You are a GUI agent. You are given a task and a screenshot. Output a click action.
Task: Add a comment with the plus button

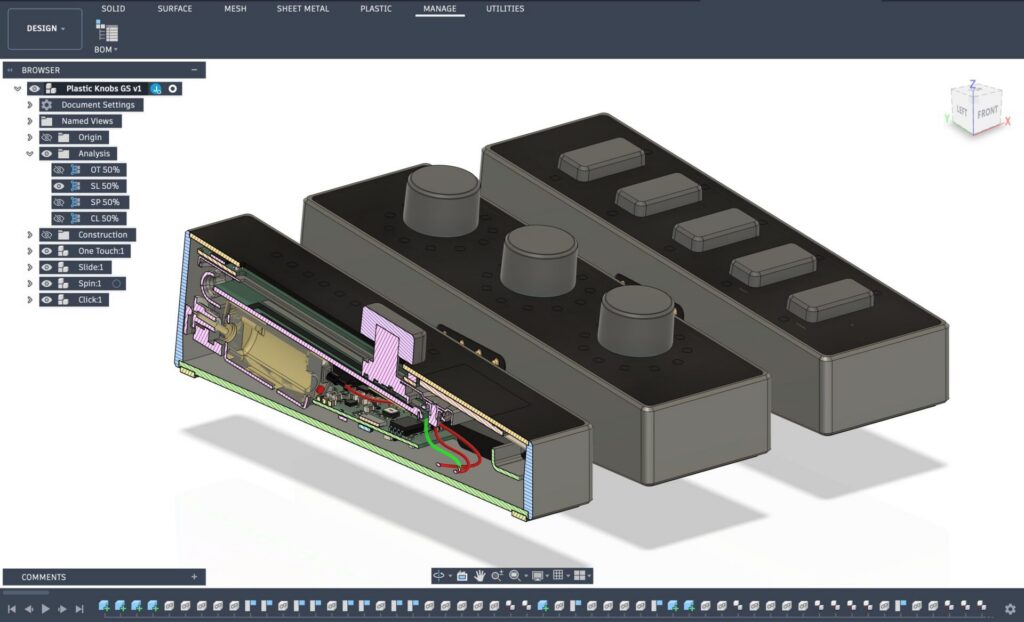pyautogui.click(x=194, y=577)
